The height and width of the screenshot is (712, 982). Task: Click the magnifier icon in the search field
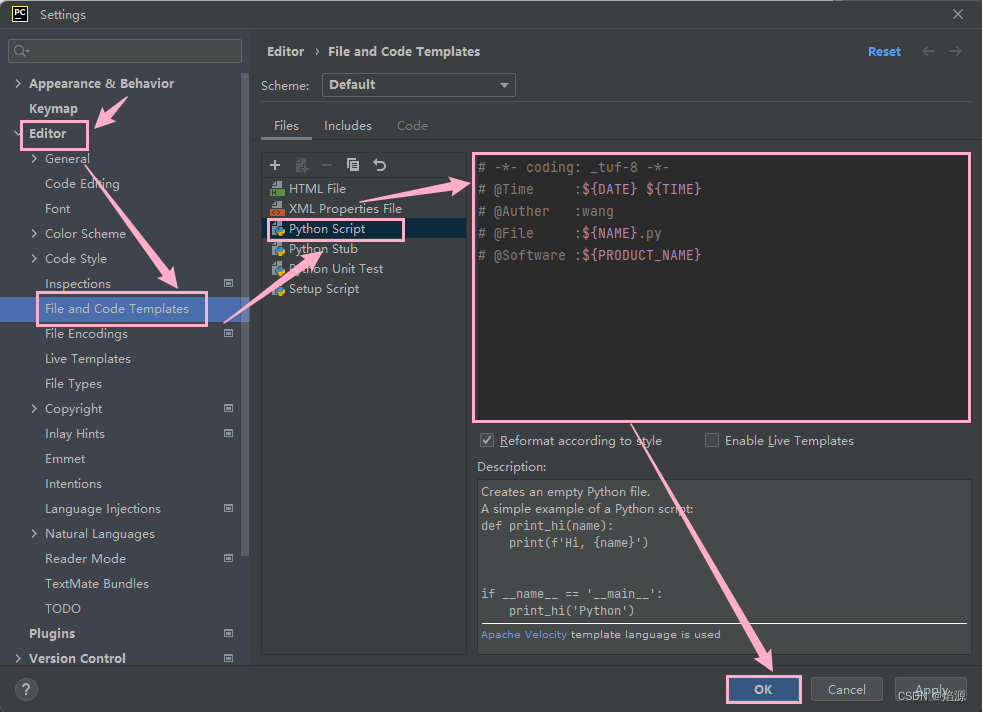coord(22,50)
